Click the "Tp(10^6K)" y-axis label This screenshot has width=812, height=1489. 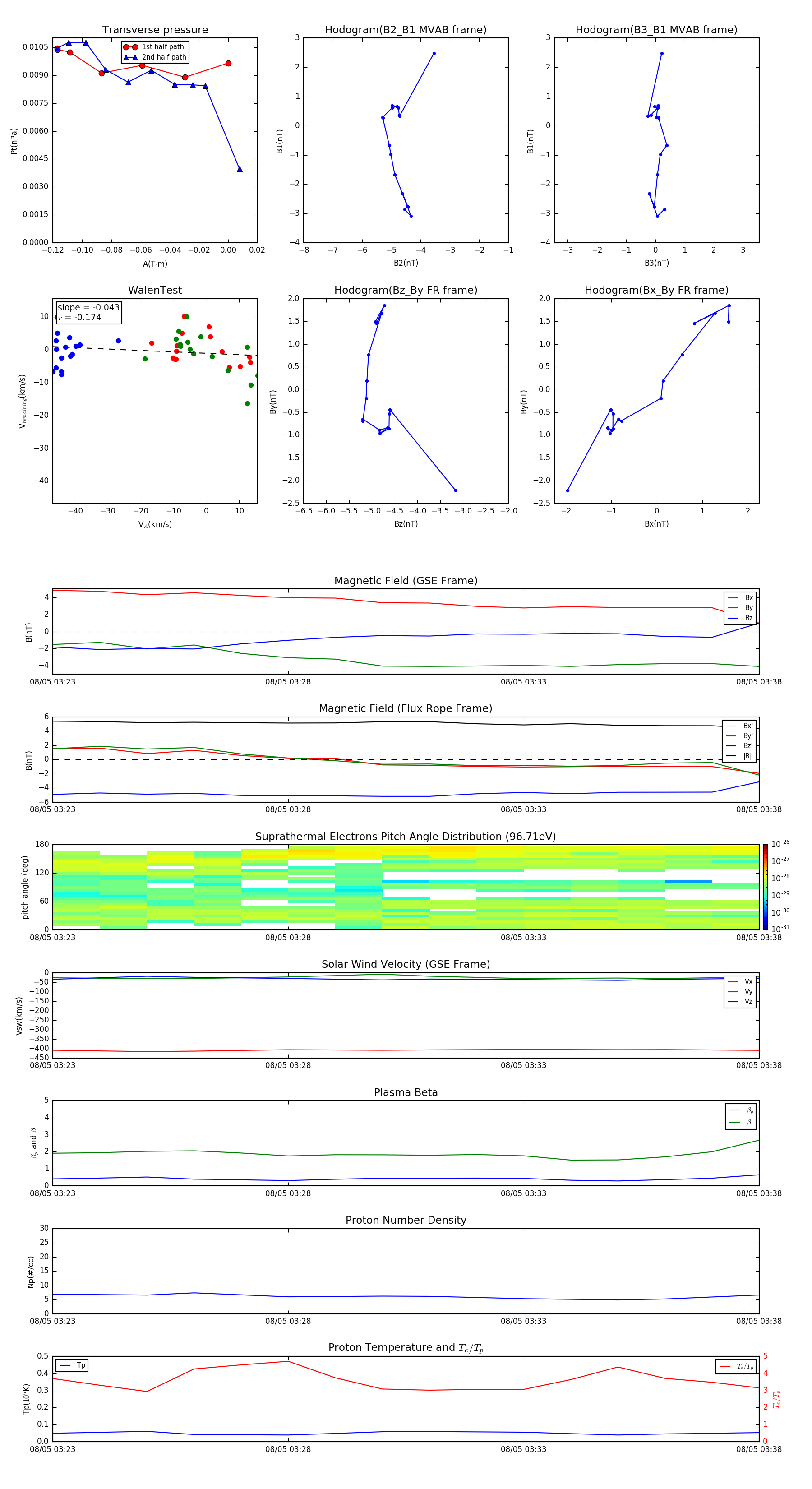[x=26, y=1399]
